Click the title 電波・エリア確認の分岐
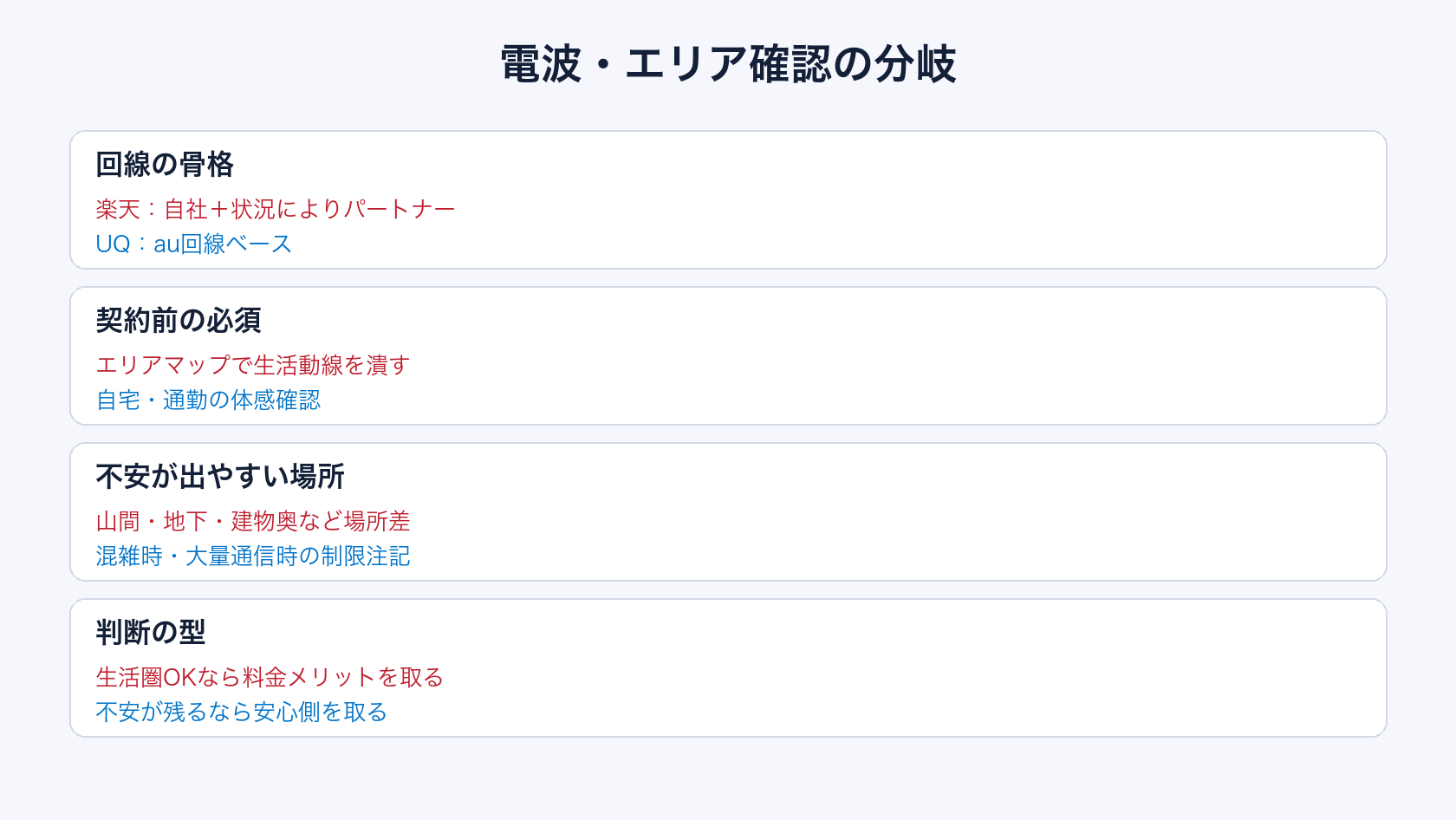Screen dimensions: 1456x820 (728, 64)
